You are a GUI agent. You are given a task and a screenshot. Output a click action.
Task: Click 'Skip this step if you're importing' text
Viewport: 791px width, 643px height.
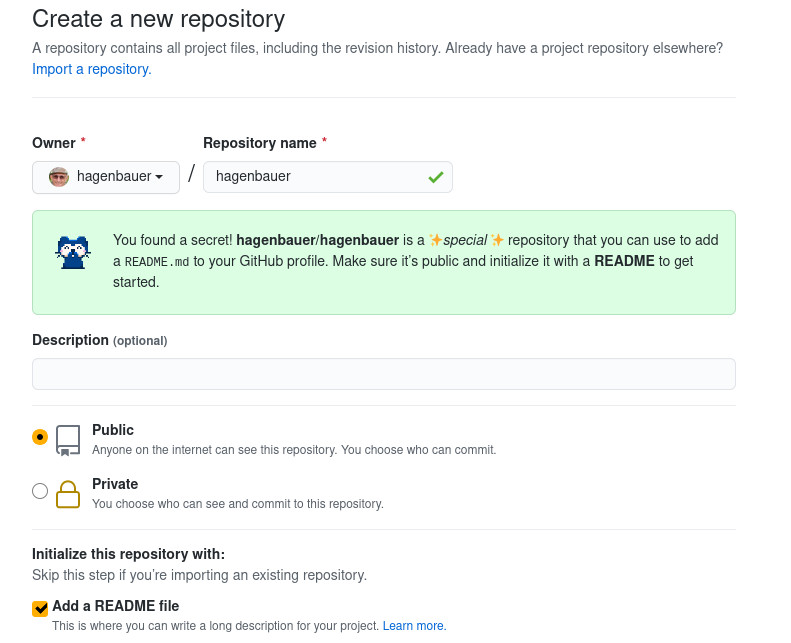(x=199, y=575)
